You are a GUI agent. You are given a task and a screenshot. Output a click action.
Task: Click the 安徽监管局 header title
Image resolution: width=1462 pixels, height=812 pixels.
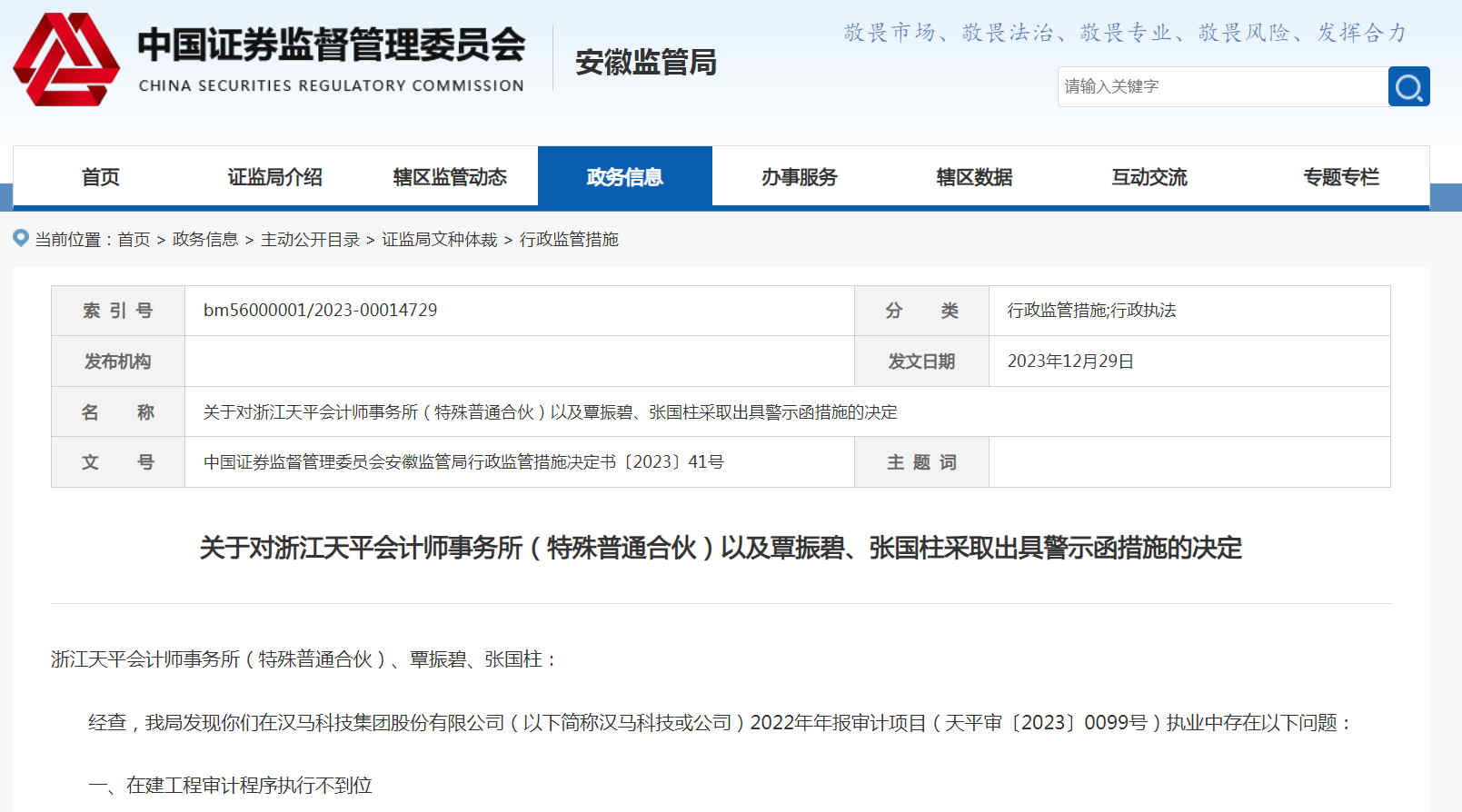[x=646, y=62]
